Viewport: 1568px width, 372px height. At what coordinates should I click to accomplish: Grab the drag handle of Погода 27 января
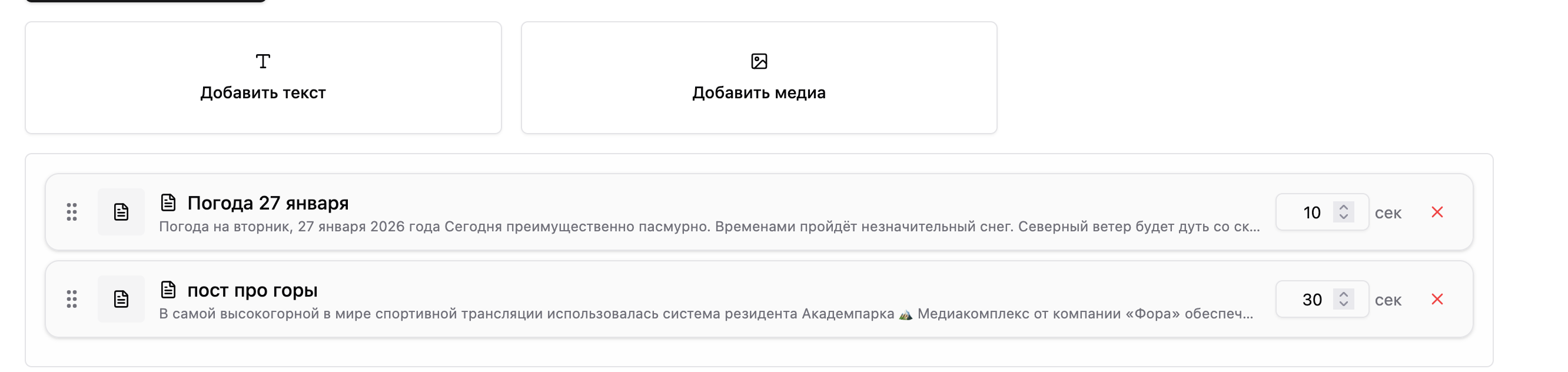[x=72, y=212]
